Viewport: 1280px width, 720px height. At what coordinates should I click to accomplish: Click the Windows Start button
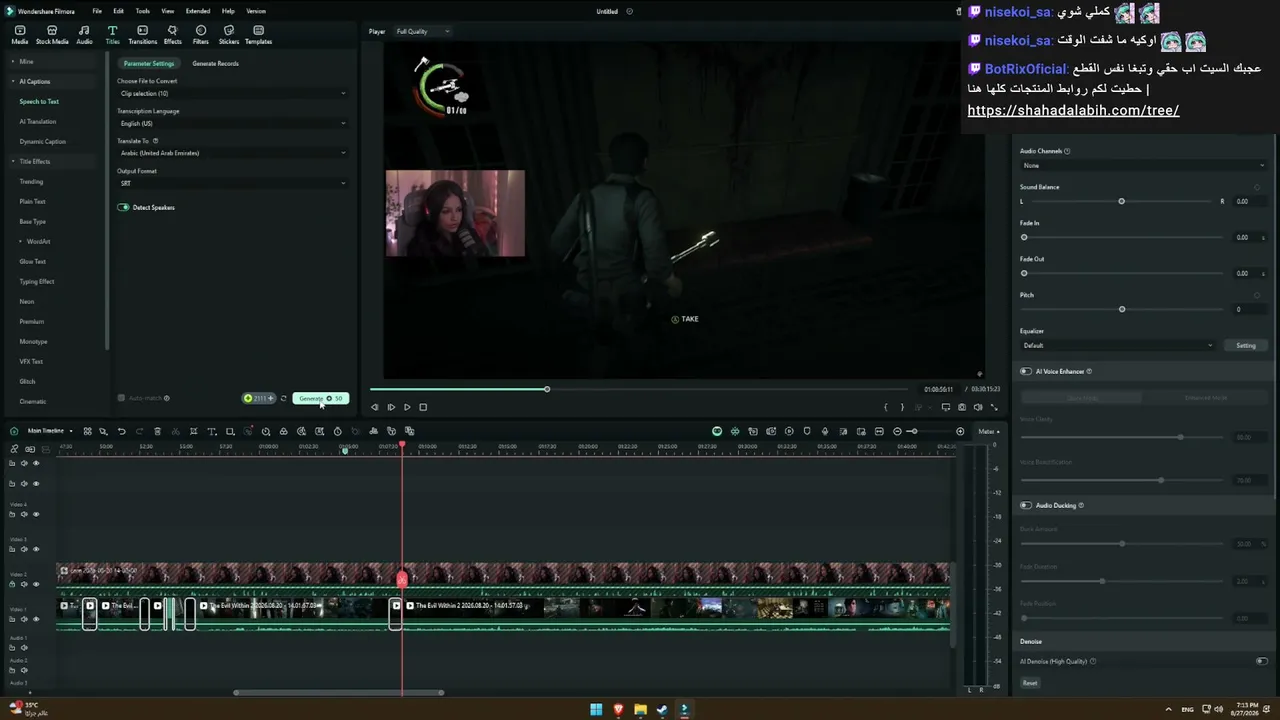pyautogui.click(x=596, y=709)
